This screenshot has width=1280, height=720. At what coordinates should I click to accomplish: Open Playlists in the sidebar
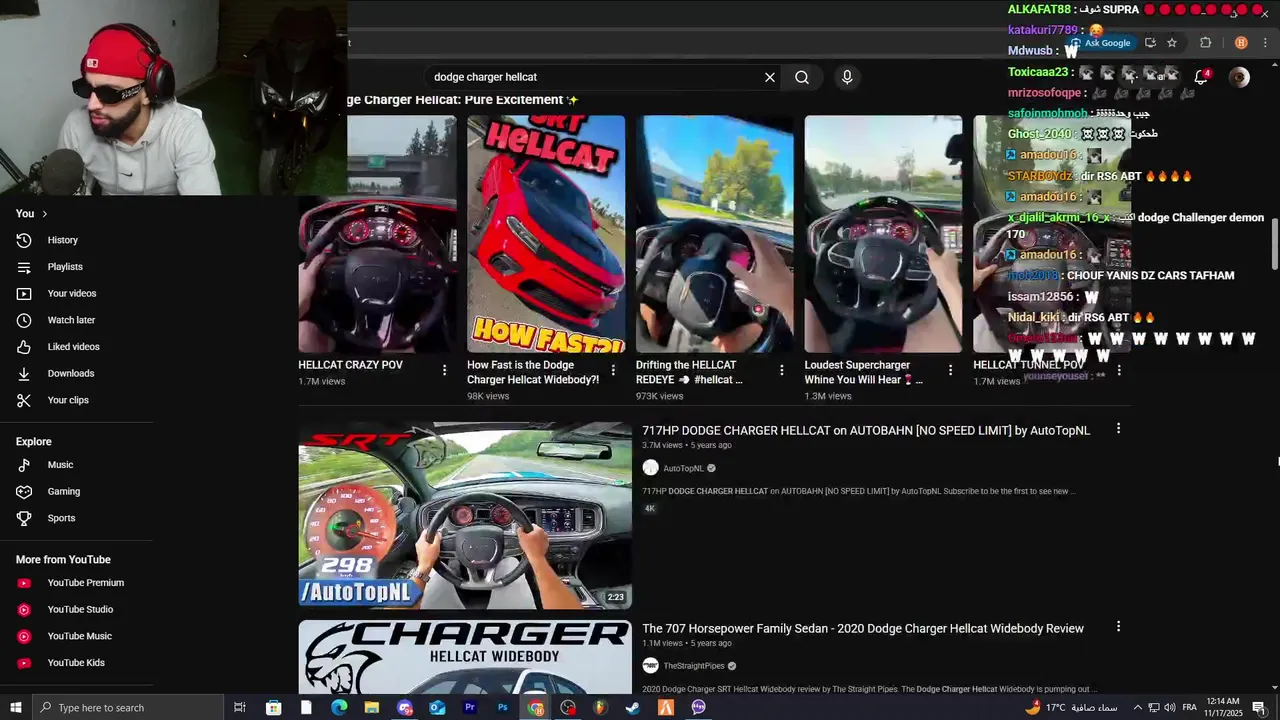click(x=65, y=267)
